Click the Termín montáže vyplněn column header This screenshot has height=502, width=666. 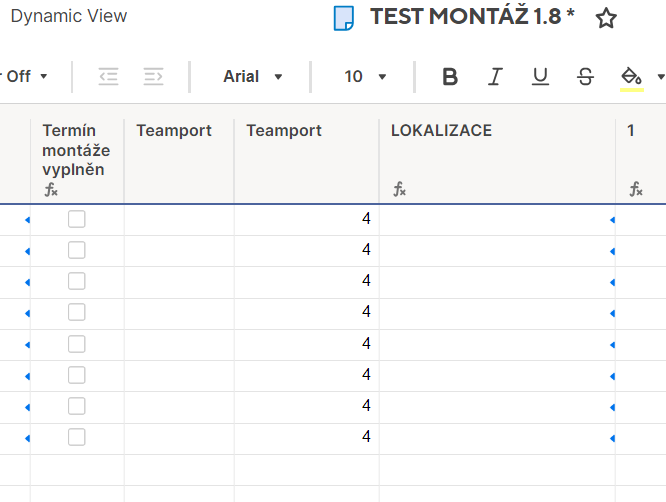pyautogui.click(x=76, y=150)
